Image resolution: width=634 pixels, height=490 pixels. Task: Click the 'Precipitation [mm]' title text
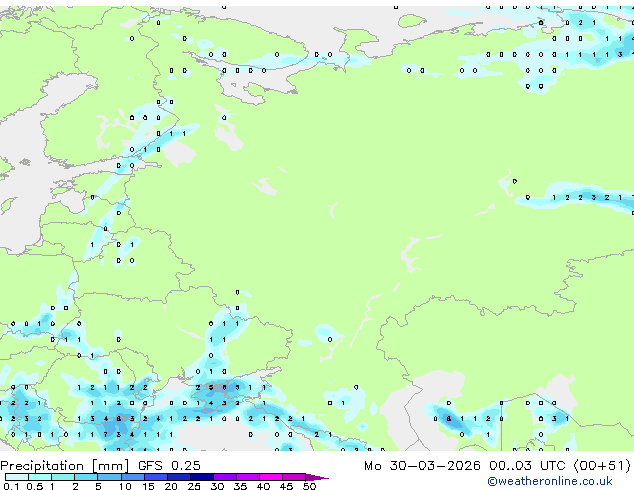[x=64, y=466]
